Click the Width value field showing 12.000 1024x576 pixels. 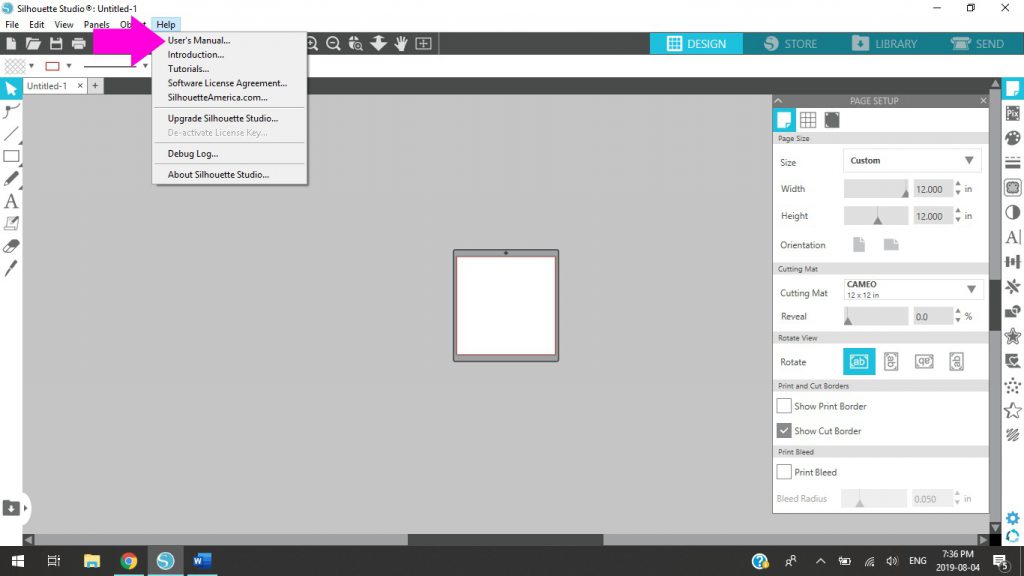[x=933, y=189]
